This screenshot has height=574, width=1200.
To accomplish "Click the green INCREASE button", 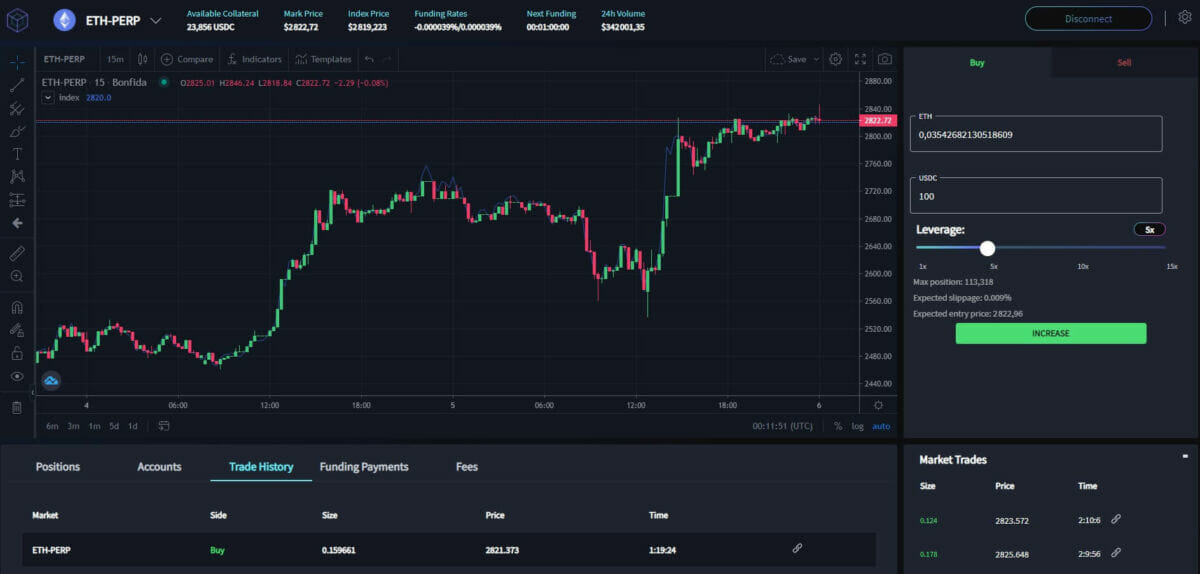I will (1050, 333).
